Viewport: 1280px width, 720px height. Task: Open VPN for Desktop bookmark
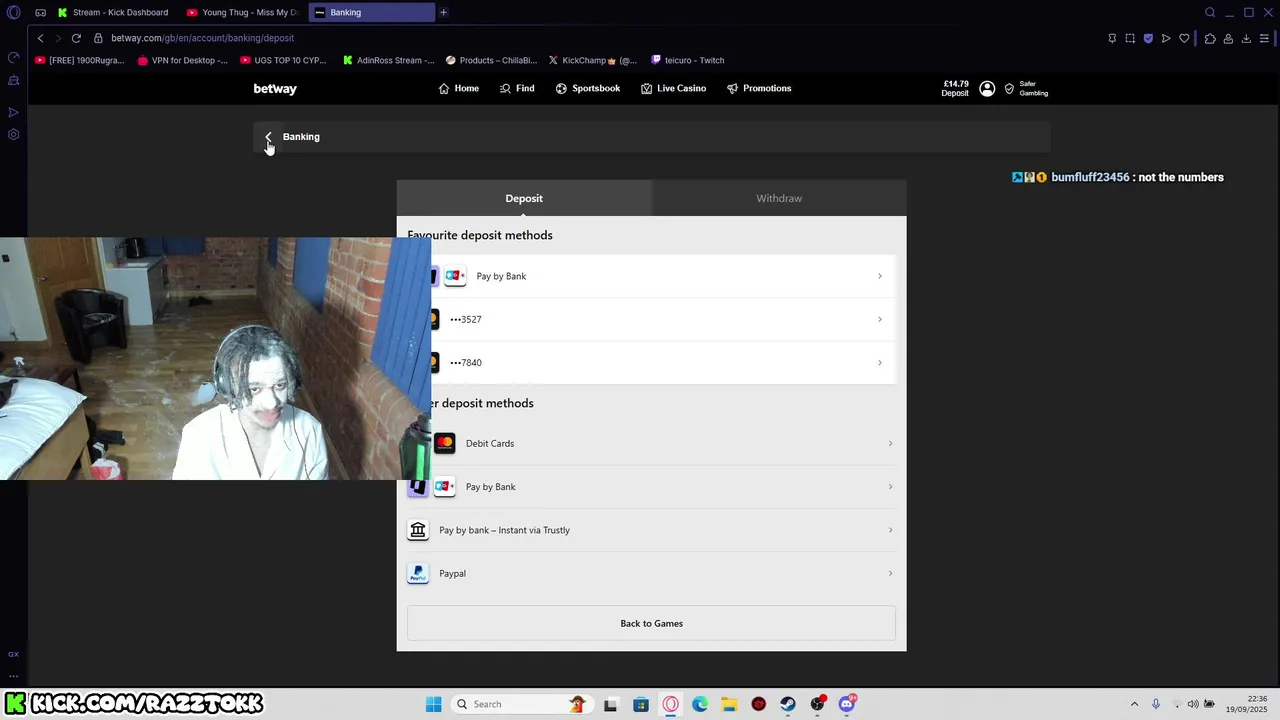182,60
